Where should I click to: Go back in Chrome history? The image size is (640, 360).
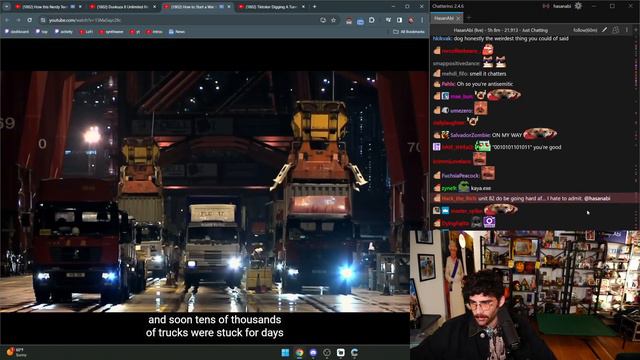[x=7, y=20]
